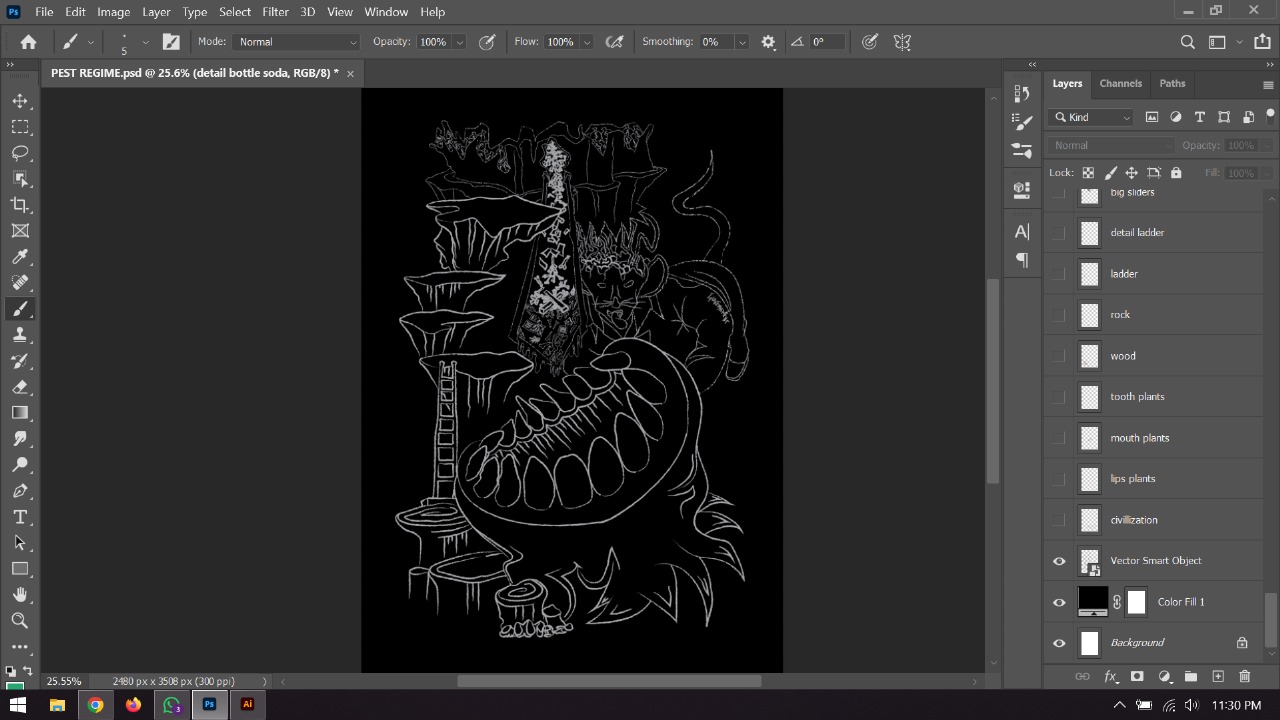Delete the selected layer

click(x=1245, y=677)
